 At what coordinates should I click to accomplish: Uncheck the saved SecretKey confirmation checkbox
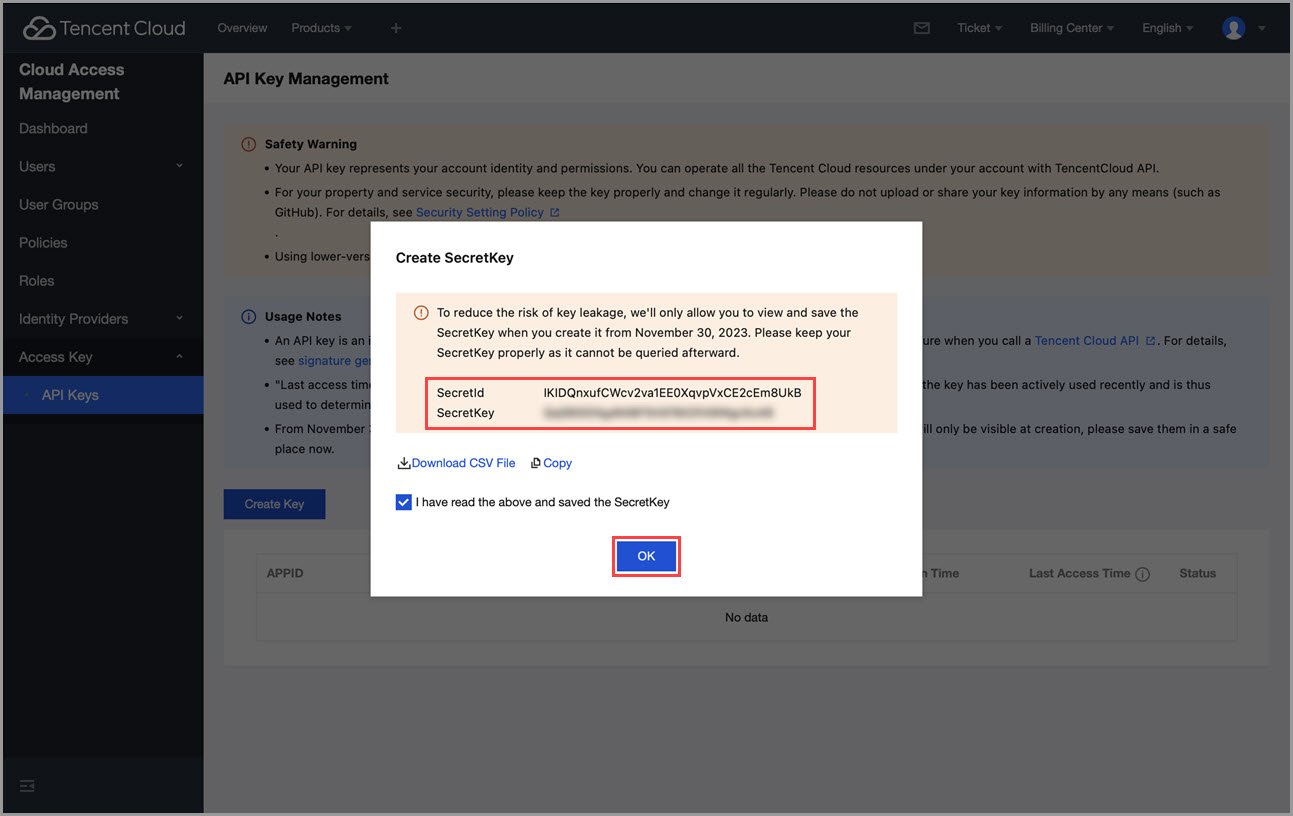pos(403,502)
